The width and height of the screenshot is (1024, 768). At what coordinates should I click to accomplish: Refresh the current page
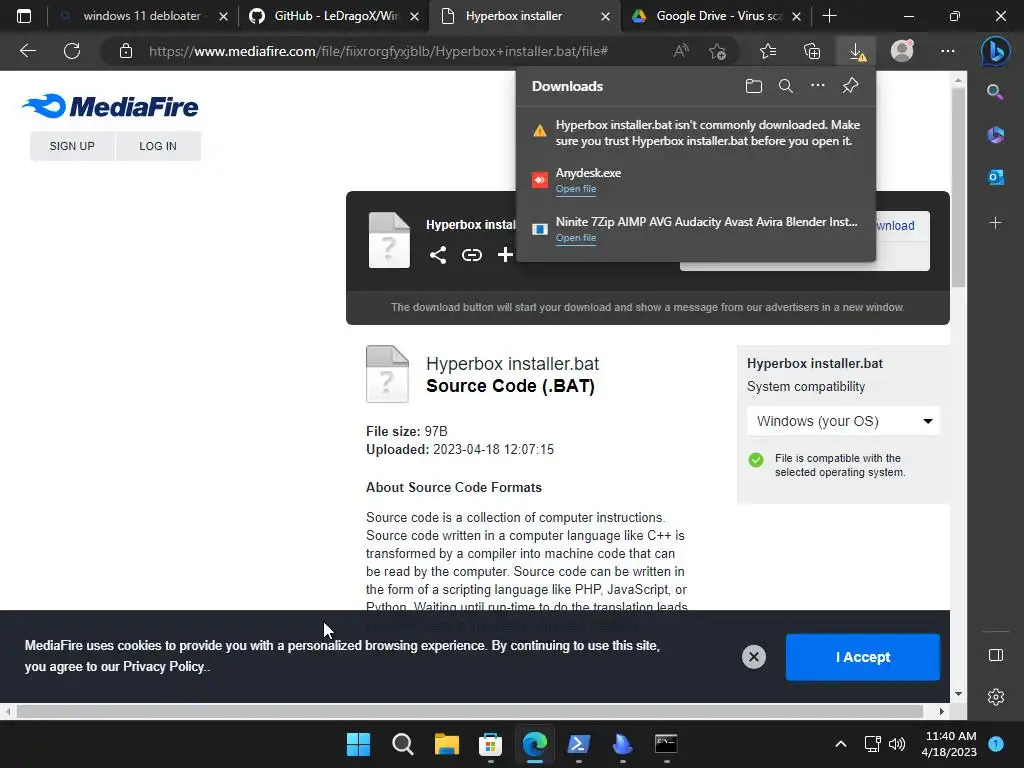[72, 51]
